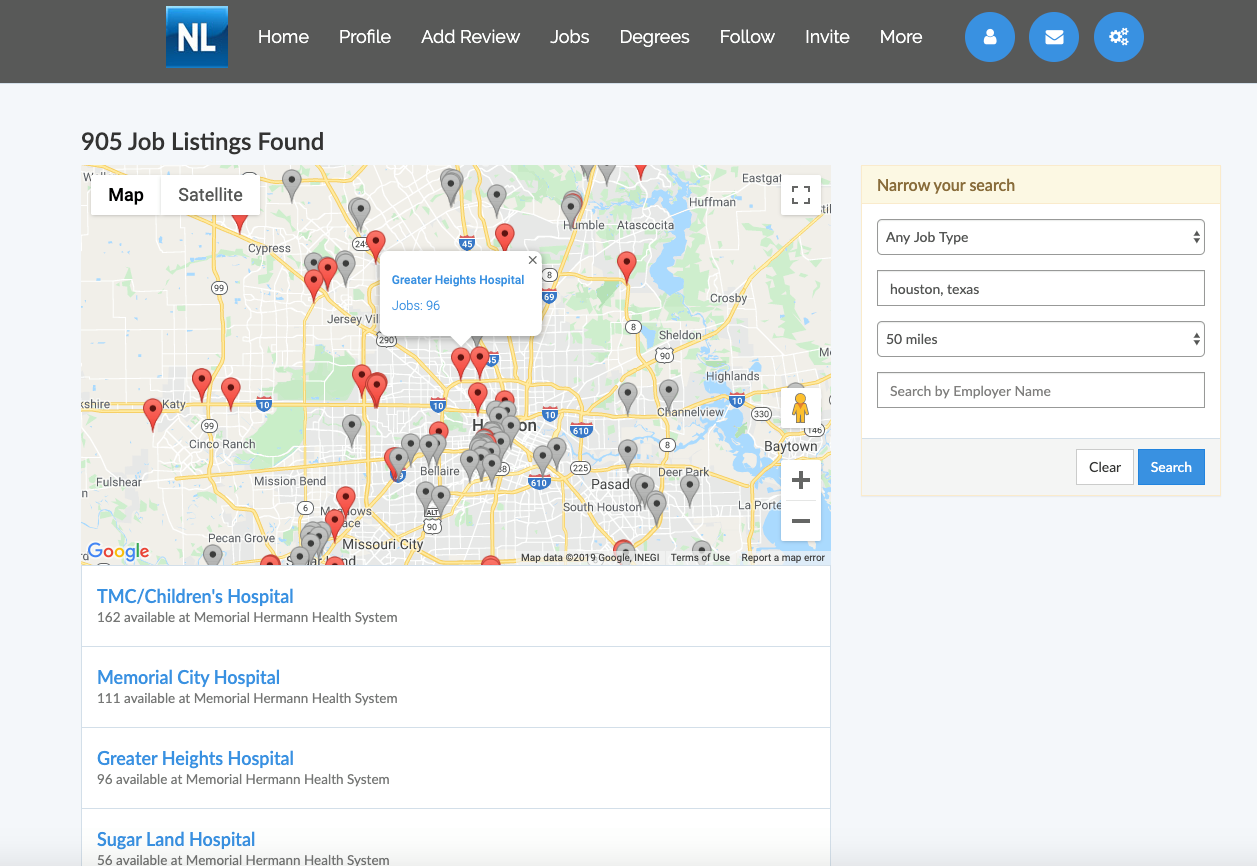Click the gray pin above Deer Park

627,455
